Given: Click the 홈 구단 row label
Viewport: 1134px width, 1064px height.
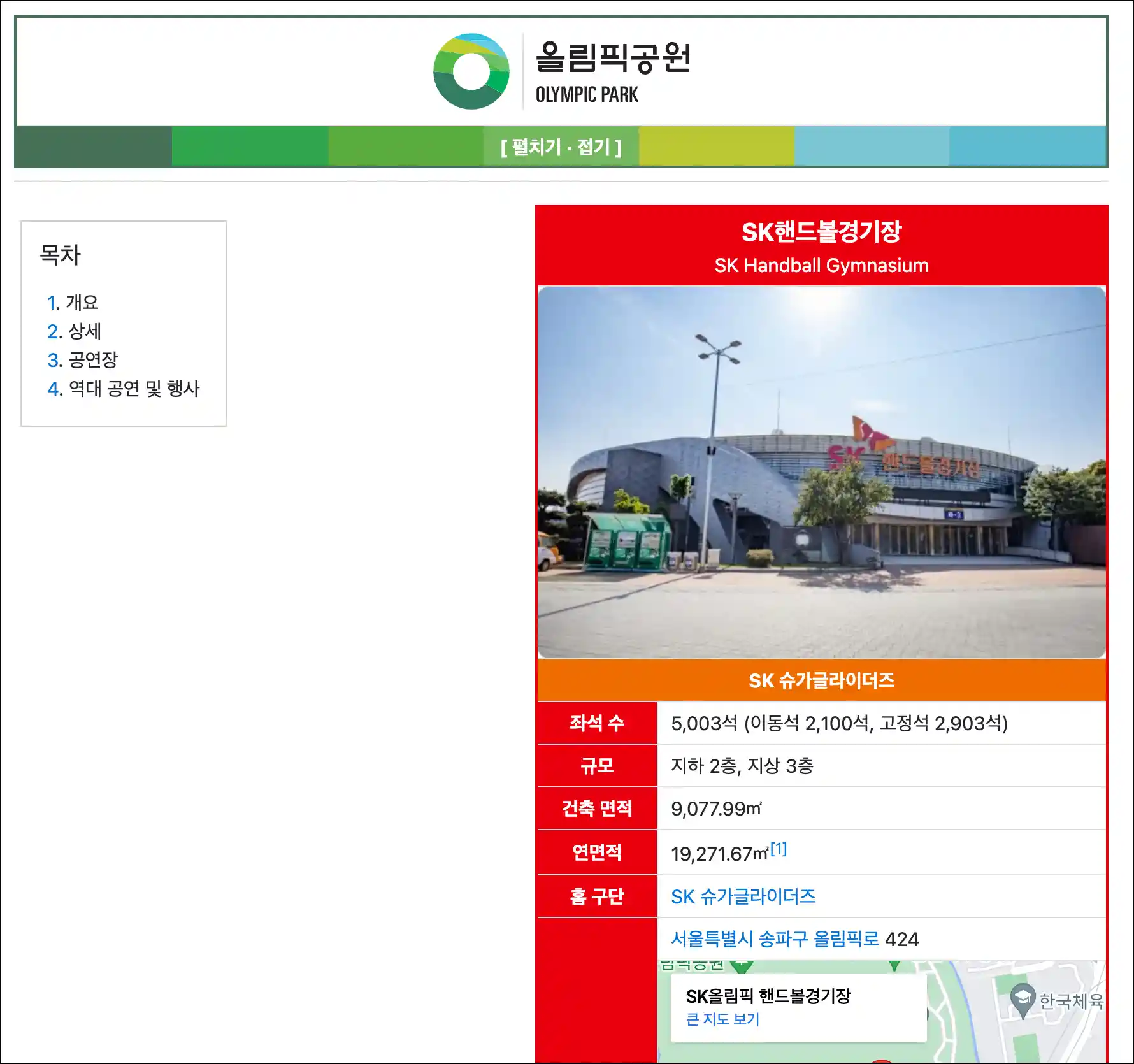Looking at the screenshot, I should [597, 896].
